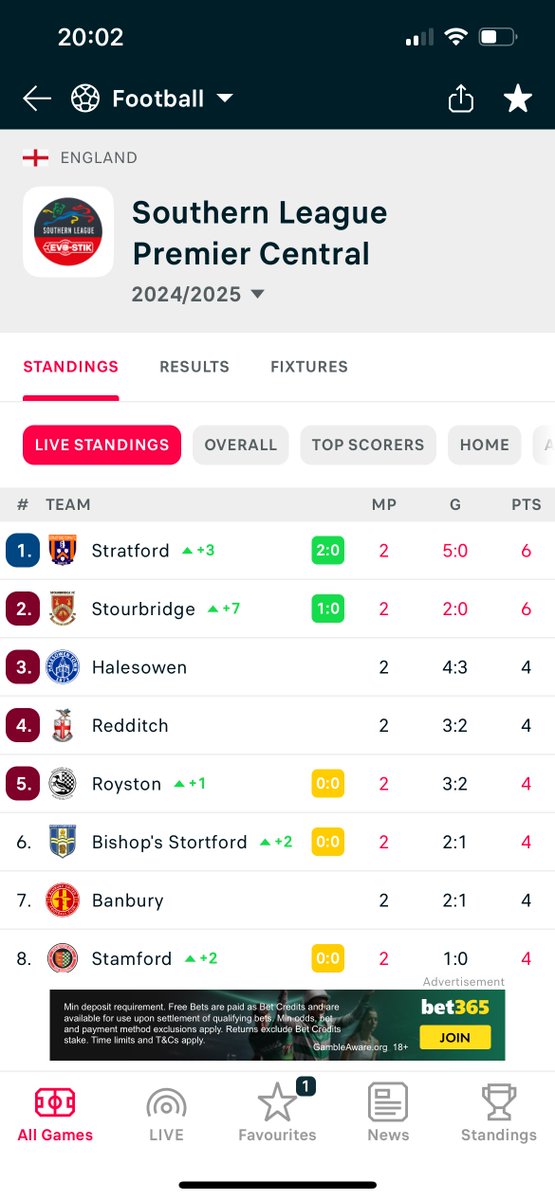Show the Top Scorers filter
This screenshot has height=1200, width=555.
368,445
